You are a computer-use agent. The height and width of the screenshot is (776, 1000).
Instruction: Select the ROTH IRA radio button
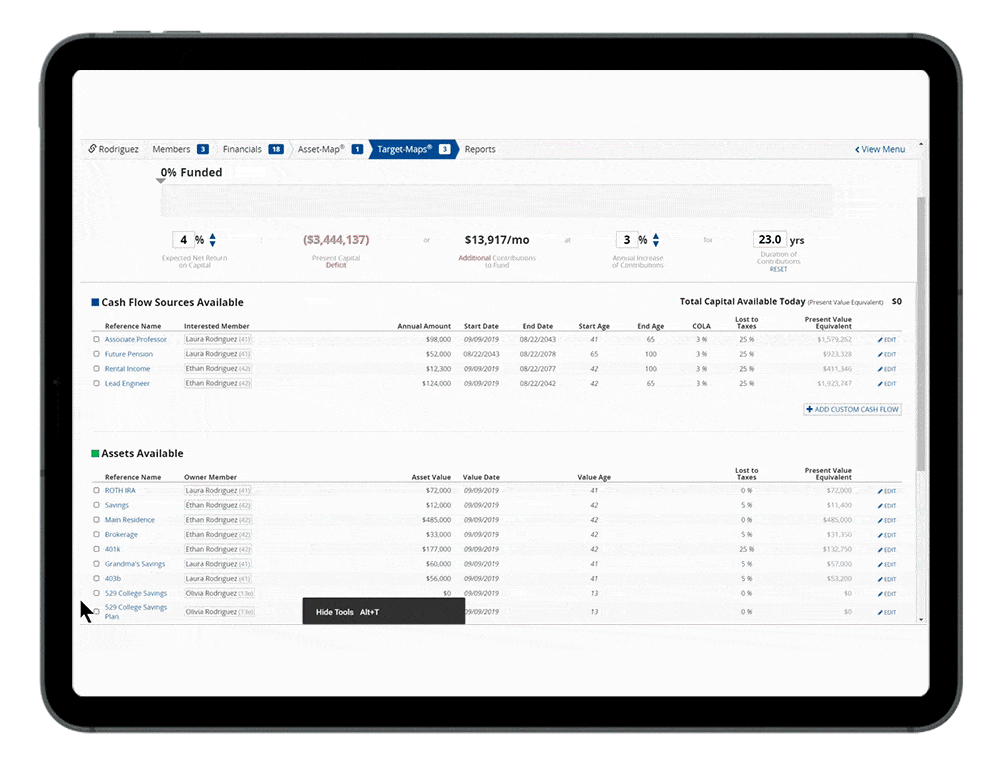[96, 490]
